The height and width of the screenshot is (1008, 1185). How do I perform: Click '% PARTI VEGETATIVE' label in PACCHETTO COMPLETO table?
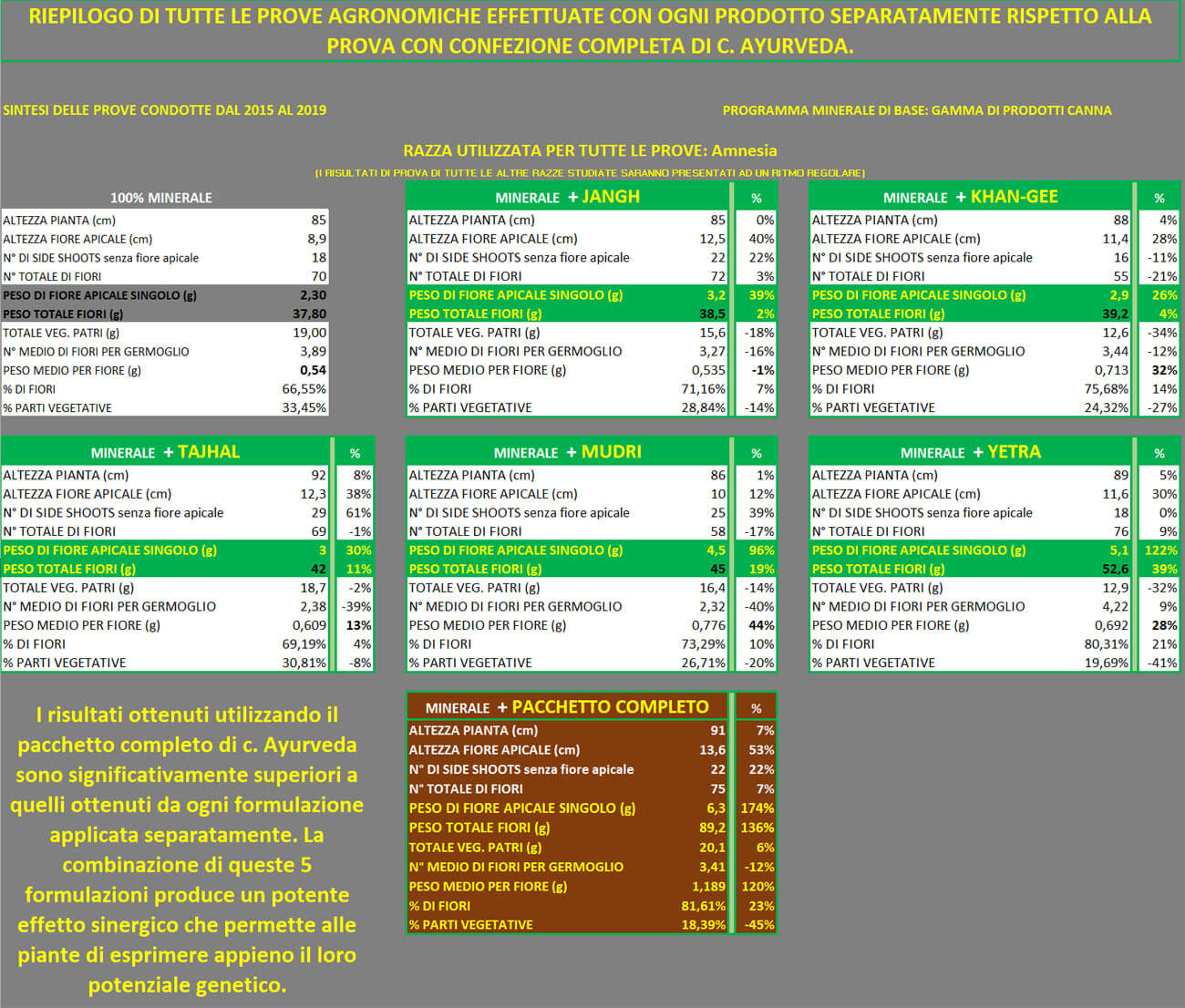[470, 925]
